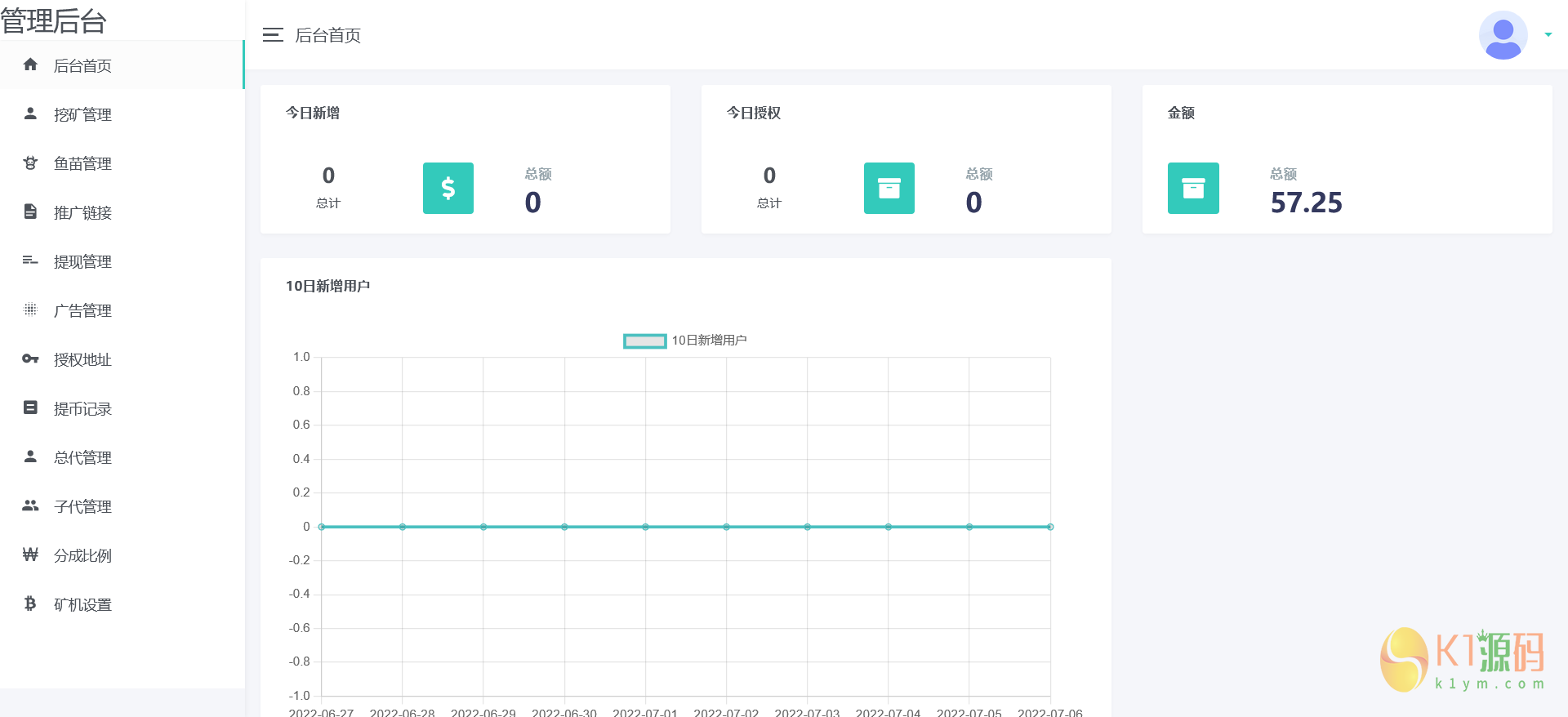The image size is (1568, 717).
Task: Go to 提现管理 in the sidebar
Action: tap(82, 261)
